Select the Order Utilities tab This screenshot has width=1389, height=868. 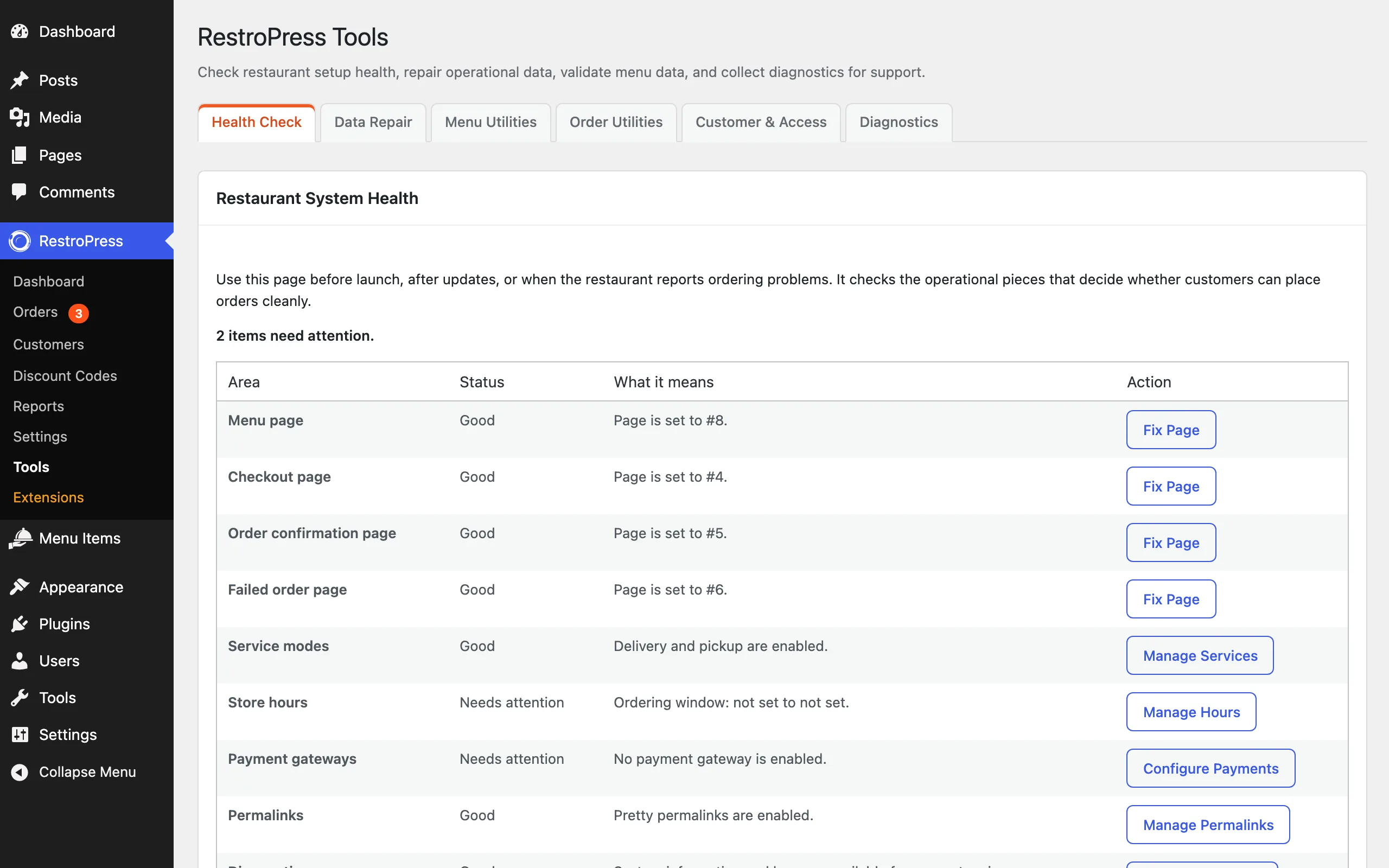tap(616, 122)
